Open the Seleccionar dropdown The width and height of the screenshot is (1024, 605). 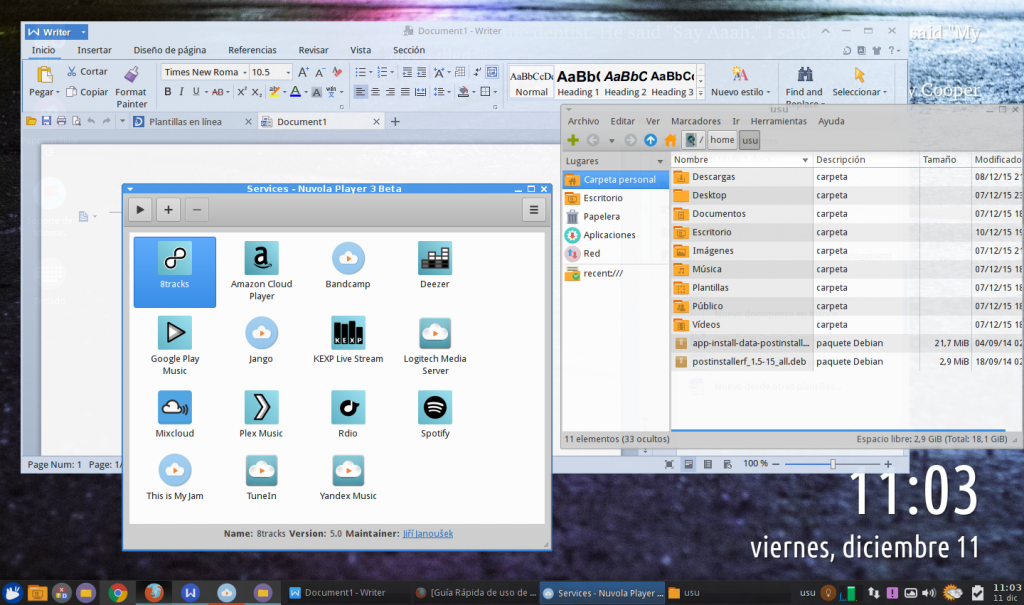[885, 92]
